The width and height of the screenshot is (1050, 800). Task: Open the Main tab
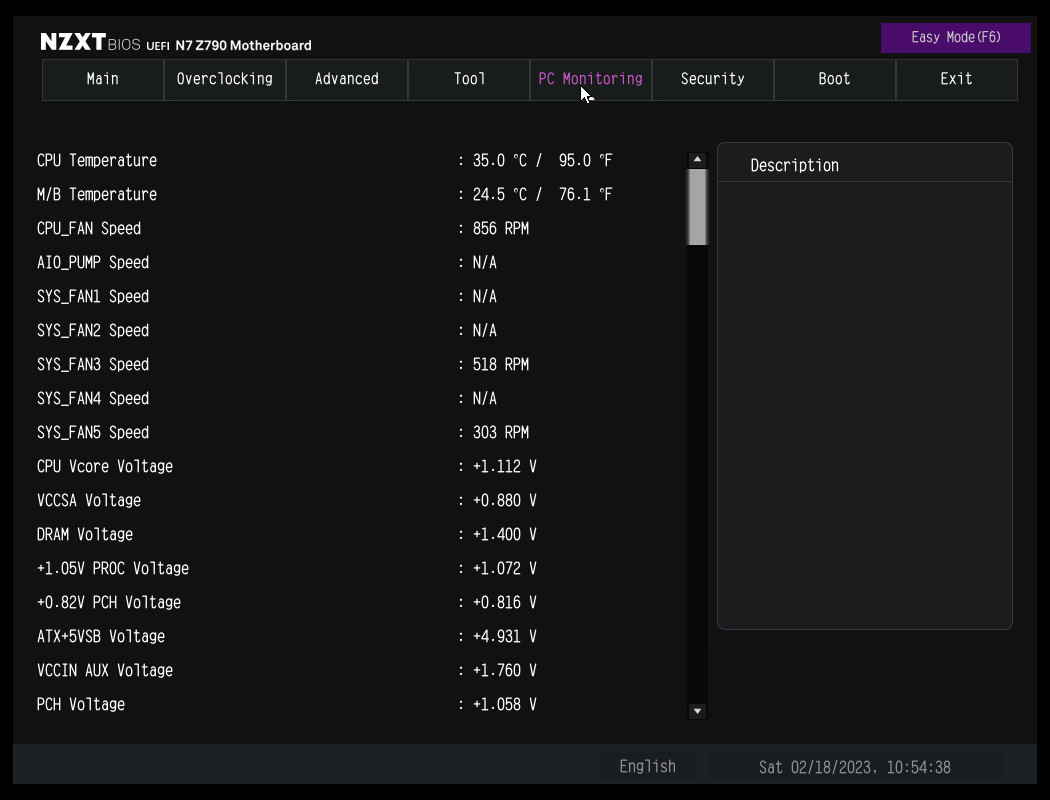point(103,79)
